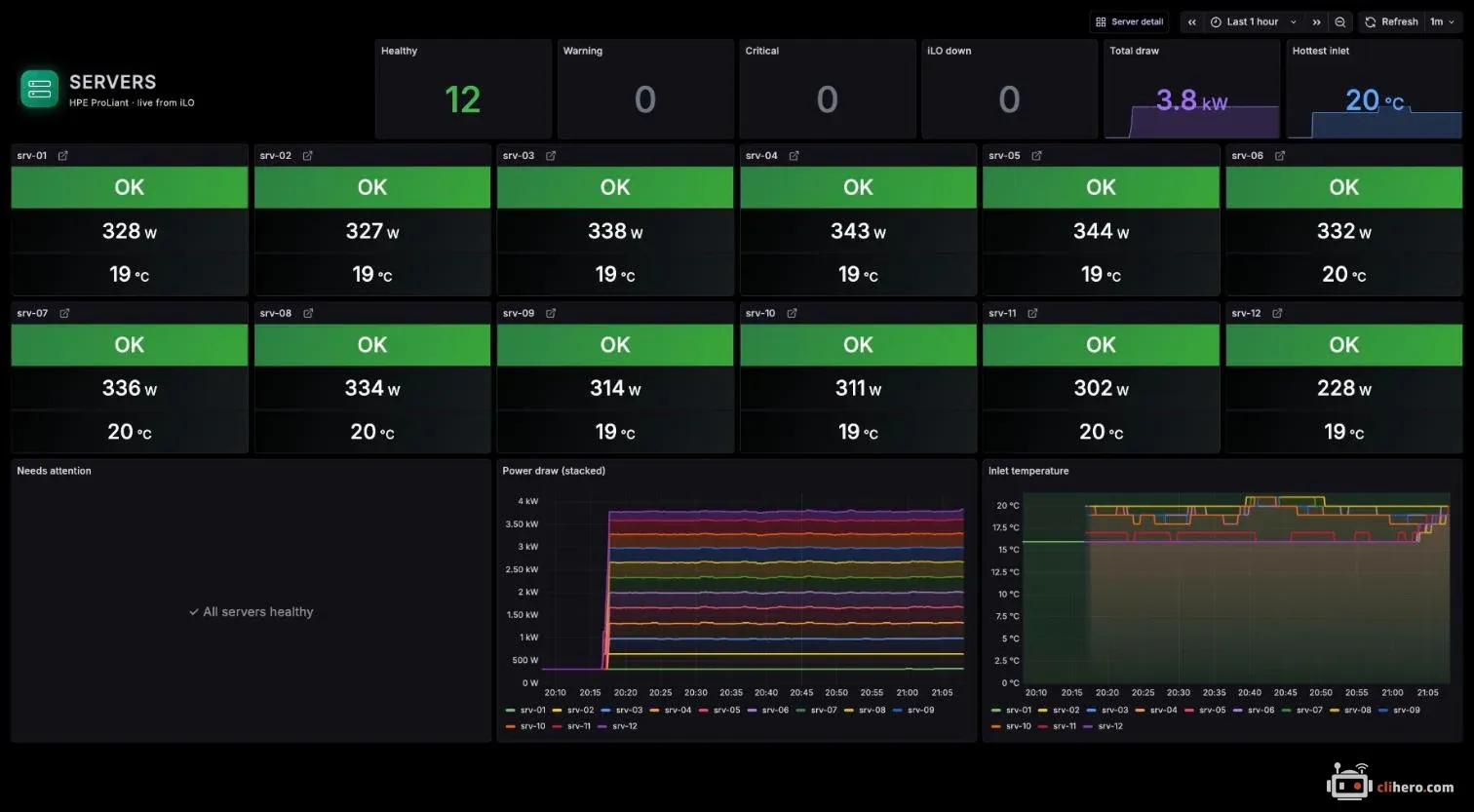Open the Inlet temperature panel title
The height and width of the screenshot is (812, 1474).
point(1028,471)
